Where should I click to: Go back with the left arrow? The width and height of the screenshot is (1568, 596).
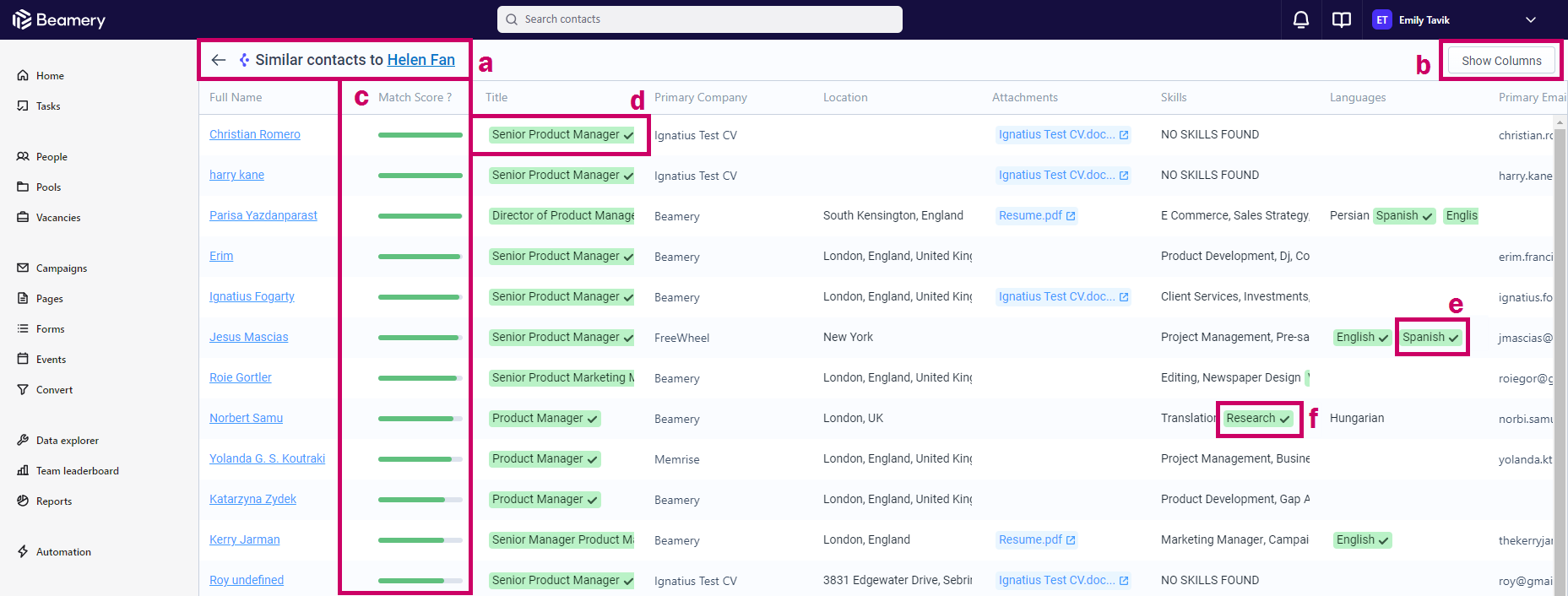[219, 60]
